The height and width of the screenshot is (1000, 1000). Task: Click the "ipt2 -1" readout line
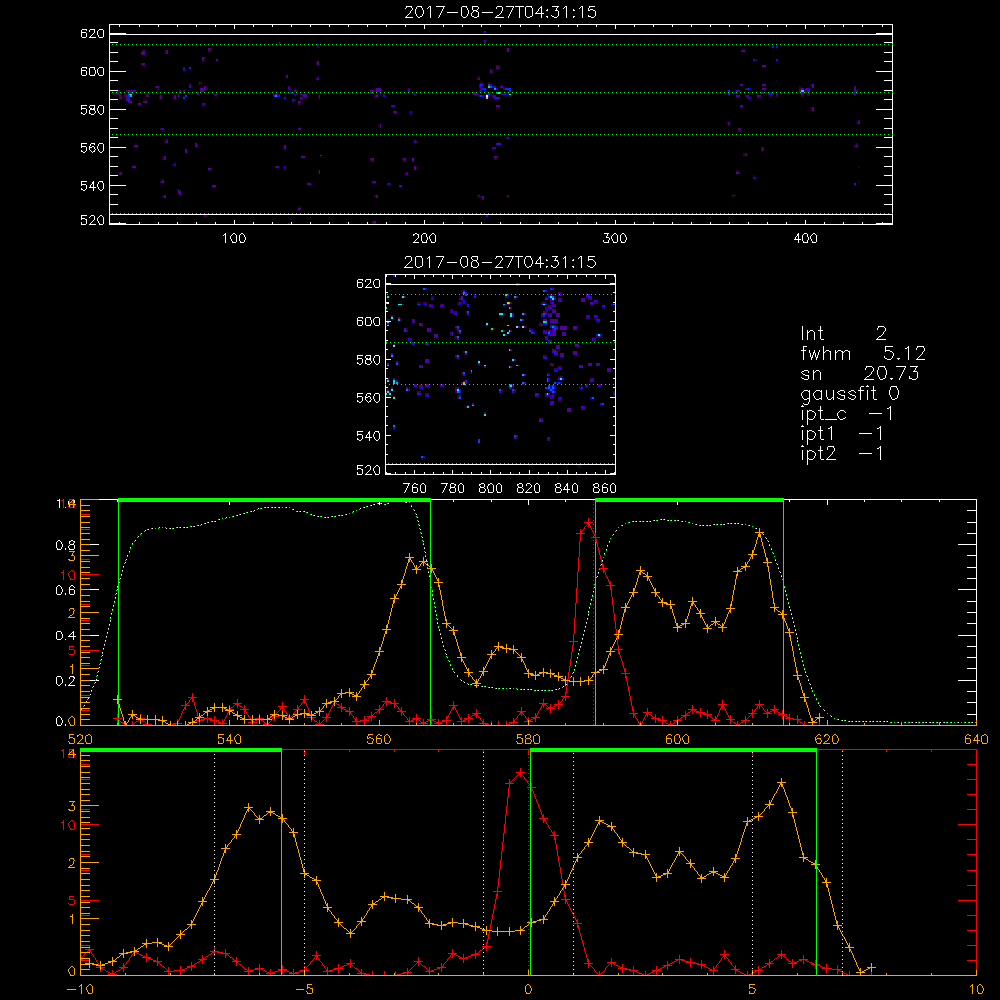842,453
